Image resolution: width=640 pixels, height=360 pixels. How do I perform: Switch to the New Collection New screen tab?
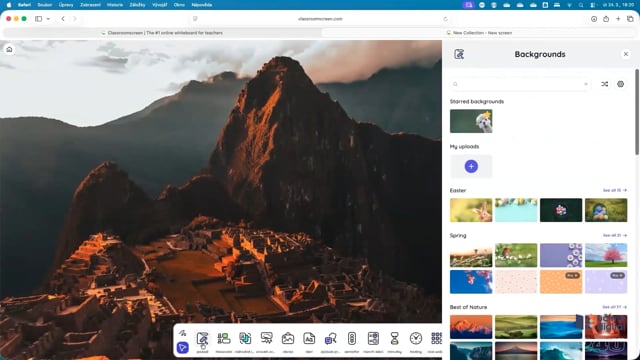(x=480, y=33)
